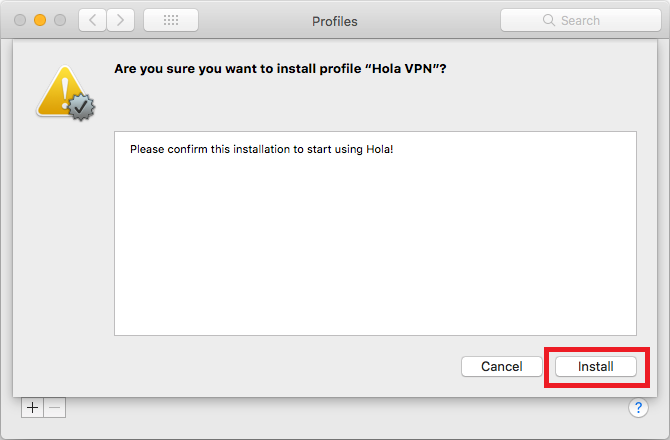The image size is (670, 440).
Task: Click the blank area of the description box
Action: [375, 250]
